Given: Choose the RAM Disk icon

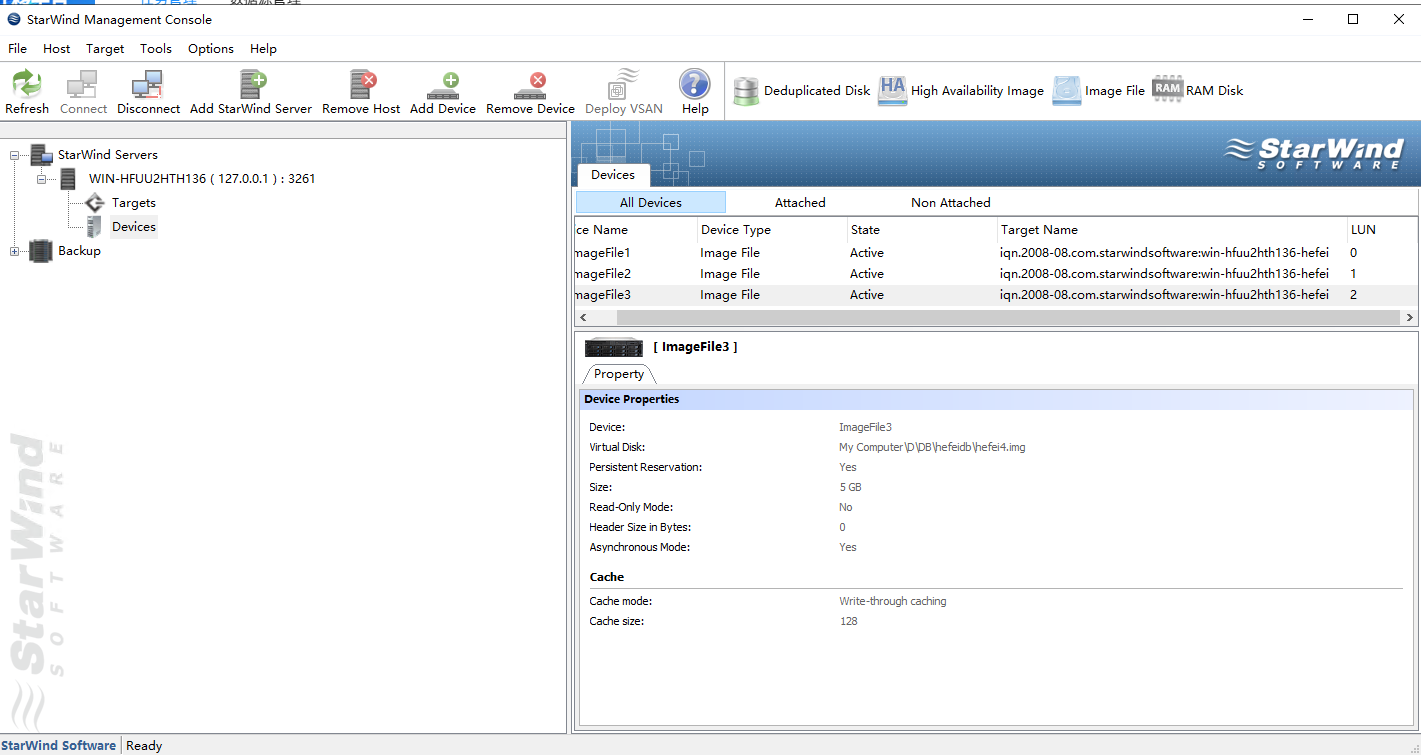Looking at the screenshot, I should [x=1167, y=88].
